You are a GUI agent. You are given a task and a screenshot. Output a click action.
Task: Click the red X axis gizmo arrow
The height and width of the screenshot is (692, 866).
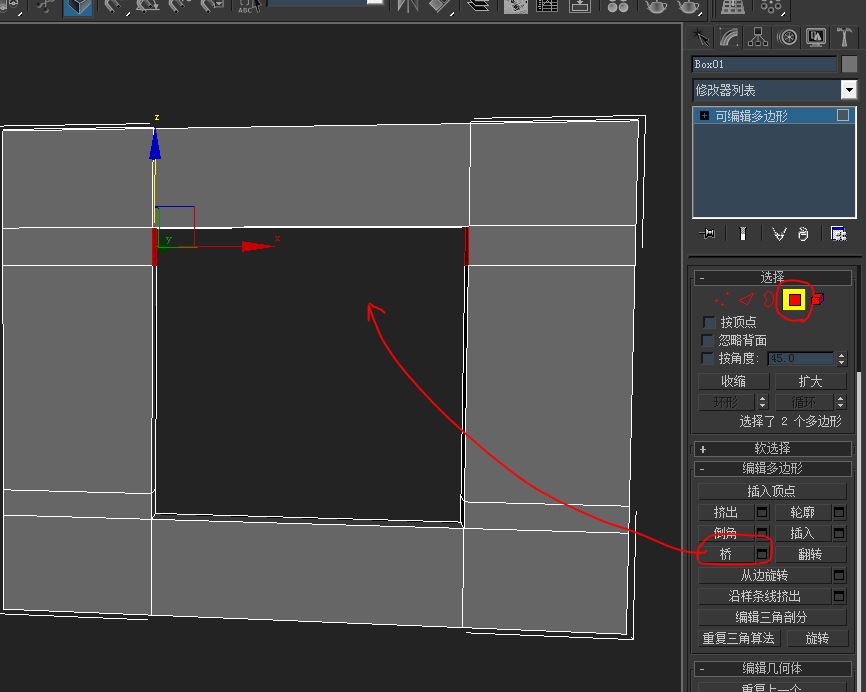(258, 246)
